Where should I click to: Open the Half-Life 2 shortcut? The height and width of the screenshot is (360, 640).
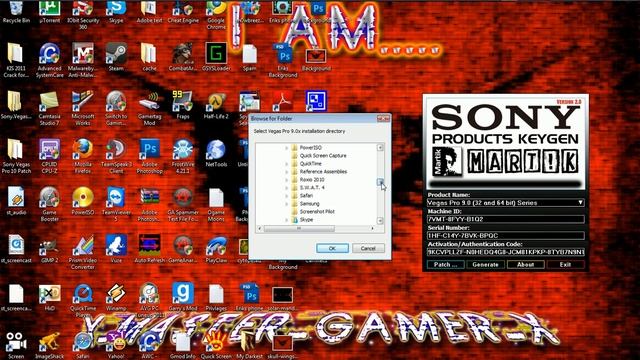pyautogui.click(x=216, y=104)
